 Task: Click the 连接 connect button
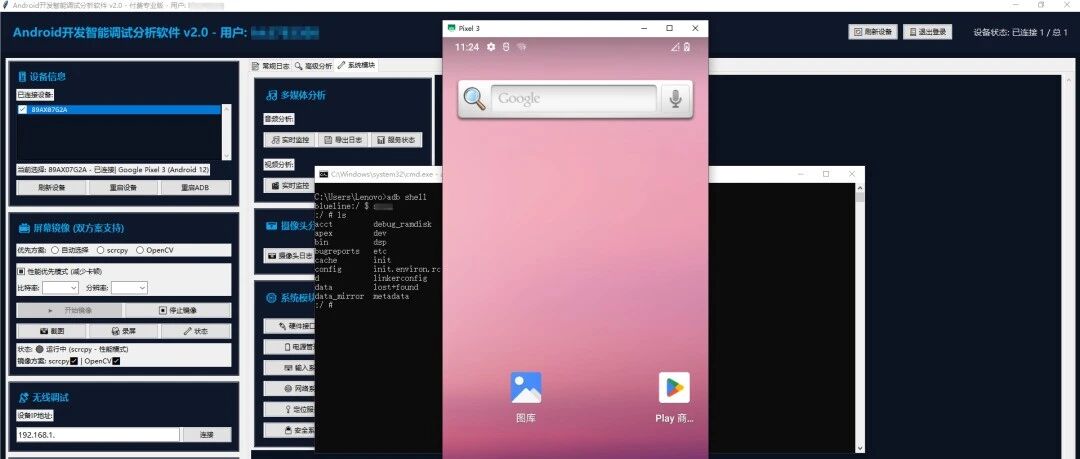pyautogui.click(x=207, y=435)
